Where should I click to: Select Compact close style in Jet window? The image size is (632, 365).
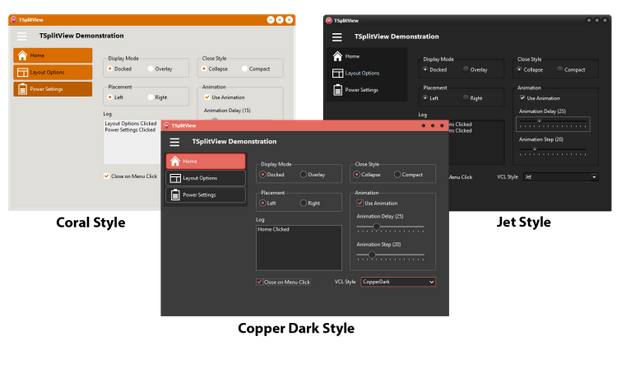coord(571,70)
